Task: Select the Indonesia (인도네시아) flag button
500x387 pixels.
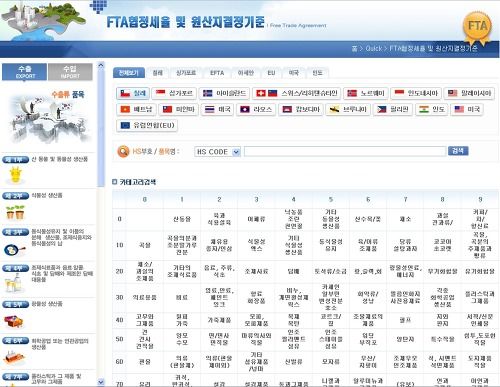Action: (x=416, y=93)
